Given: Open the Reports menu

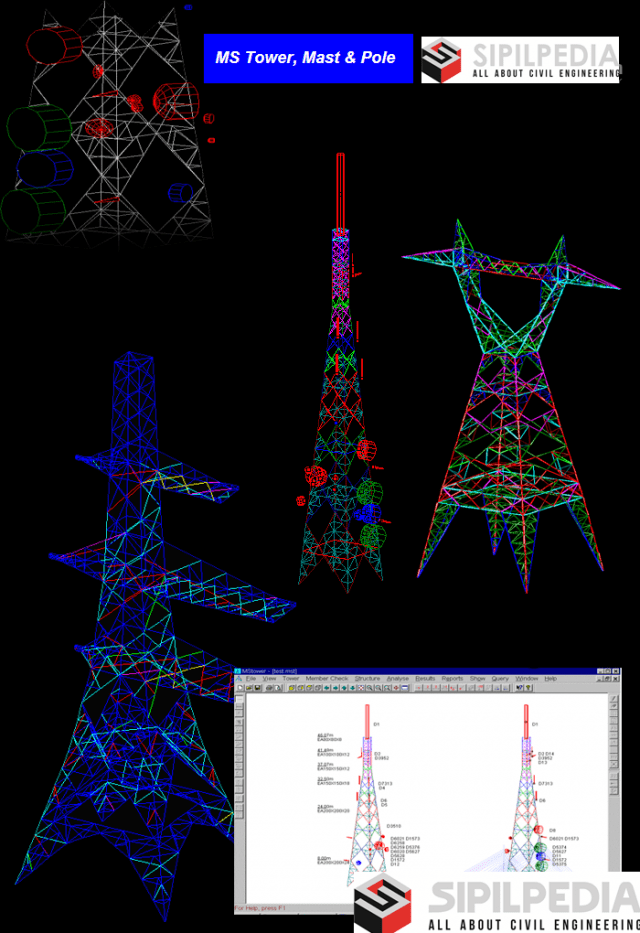Looking at the screenshot, I should (x=452, y=679).
